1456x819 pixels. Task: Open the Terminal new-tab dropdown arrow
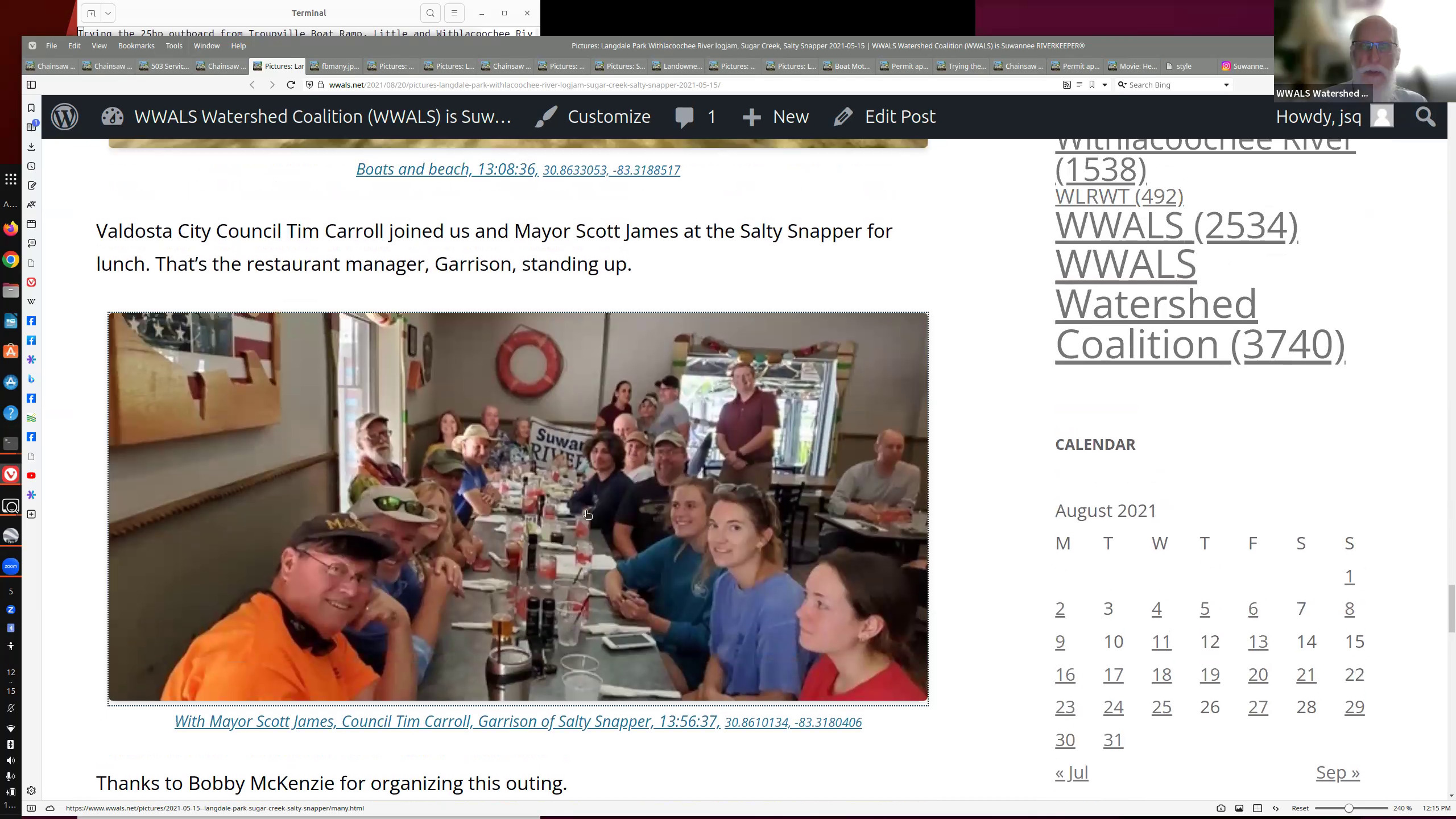point(107,13)
